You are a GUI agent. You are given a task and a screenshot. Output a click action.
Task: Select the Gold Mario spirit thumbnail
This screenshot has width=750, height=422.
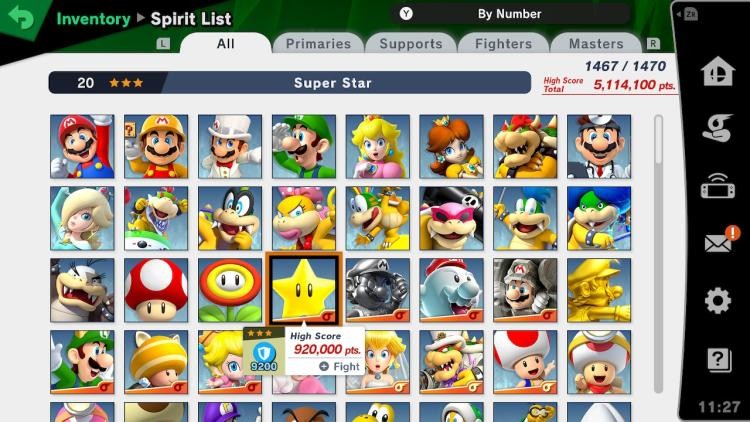pyautogui.click(x=599, y=290)
